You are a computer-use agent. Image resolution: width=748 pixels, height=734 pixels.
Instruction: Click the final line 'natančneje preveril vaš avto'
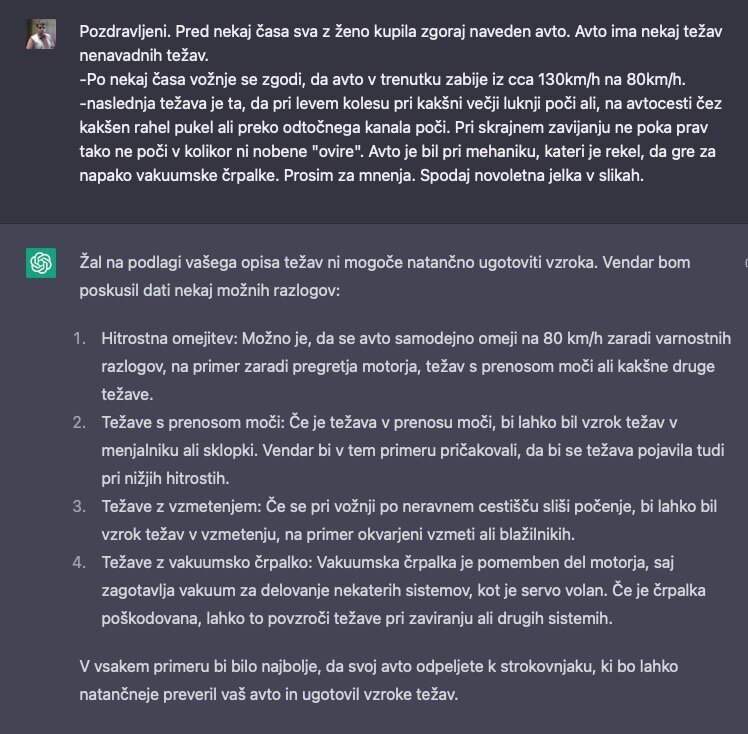pyautogui.click(x=269, y=694)
